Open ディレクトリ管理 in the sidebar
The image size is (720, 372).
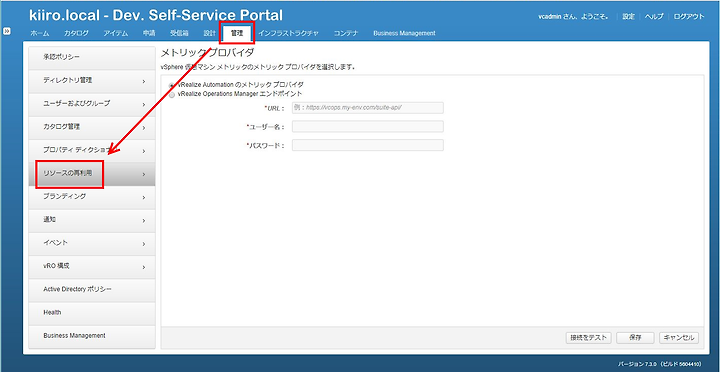[92, 81]
